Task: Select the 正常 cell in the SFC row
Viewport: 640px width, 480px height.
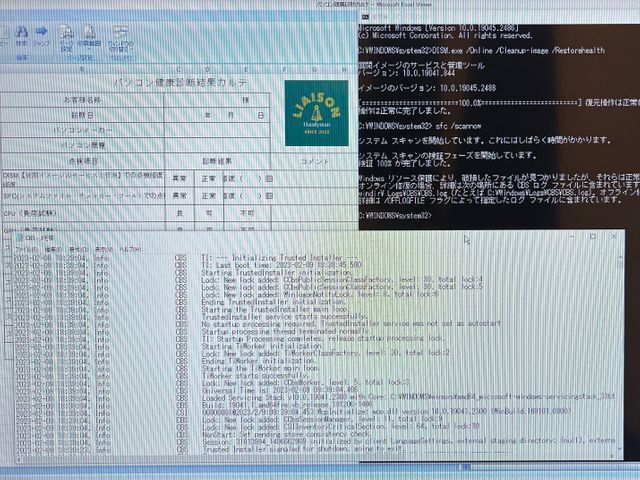Action: (x=209, y=195)
